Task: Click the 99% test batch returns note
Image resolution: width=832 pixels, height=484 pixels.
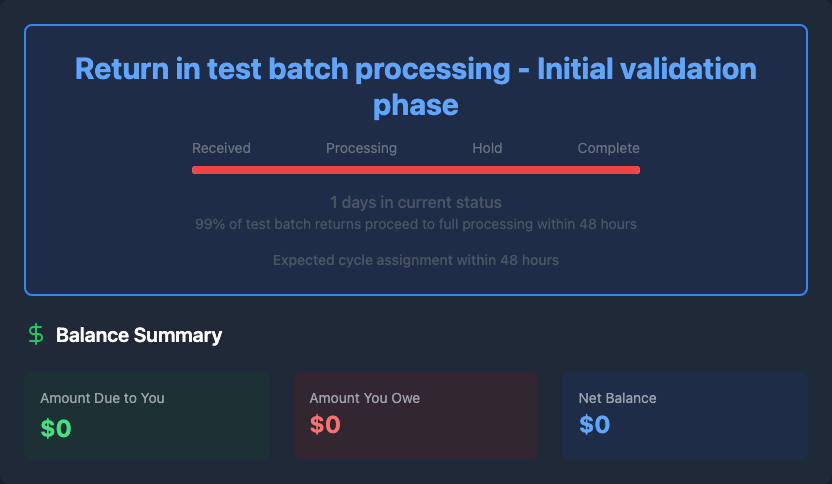Action: (x=416, y=224)
